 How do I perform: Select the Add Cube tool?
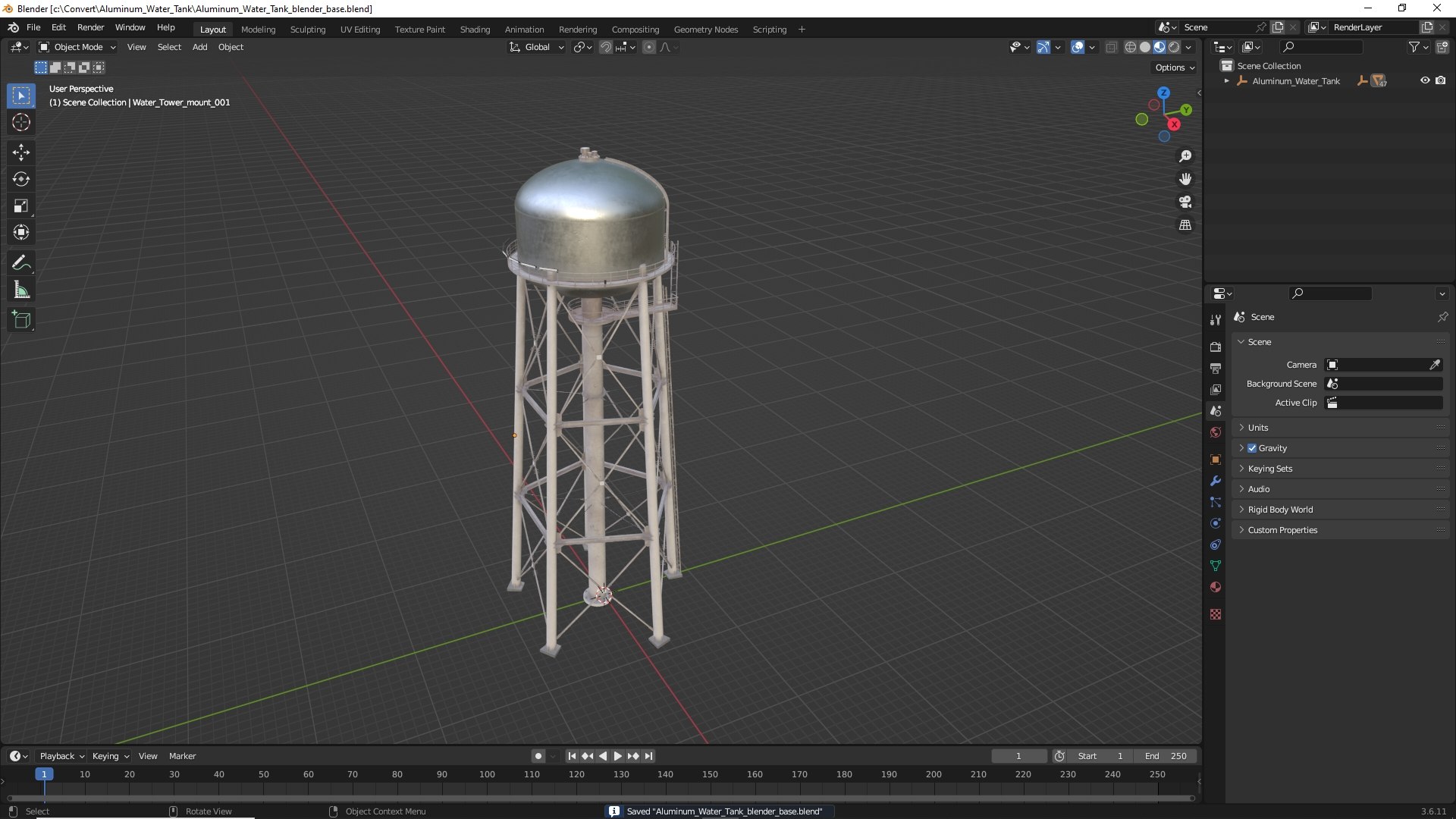(x=21, y=320)
